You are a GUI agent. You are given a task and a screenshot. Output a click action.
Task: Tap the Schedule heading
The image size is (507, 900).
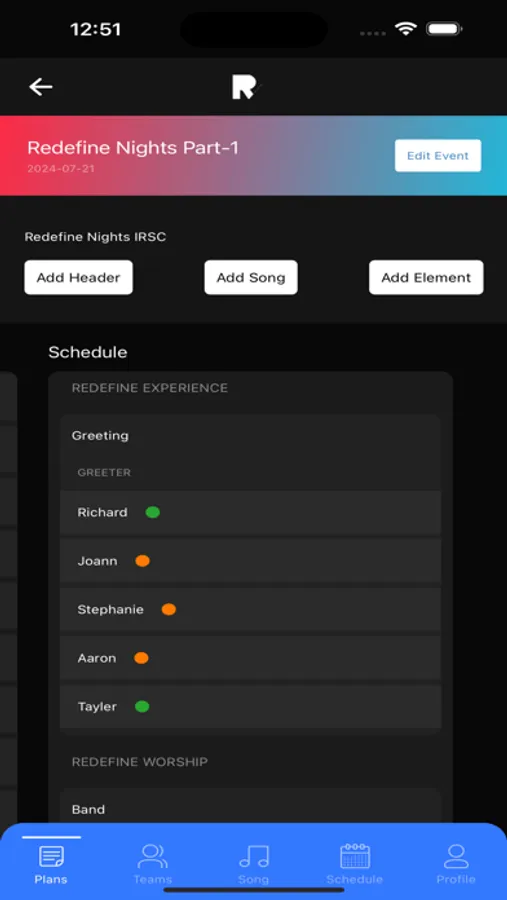pos(88,352)
